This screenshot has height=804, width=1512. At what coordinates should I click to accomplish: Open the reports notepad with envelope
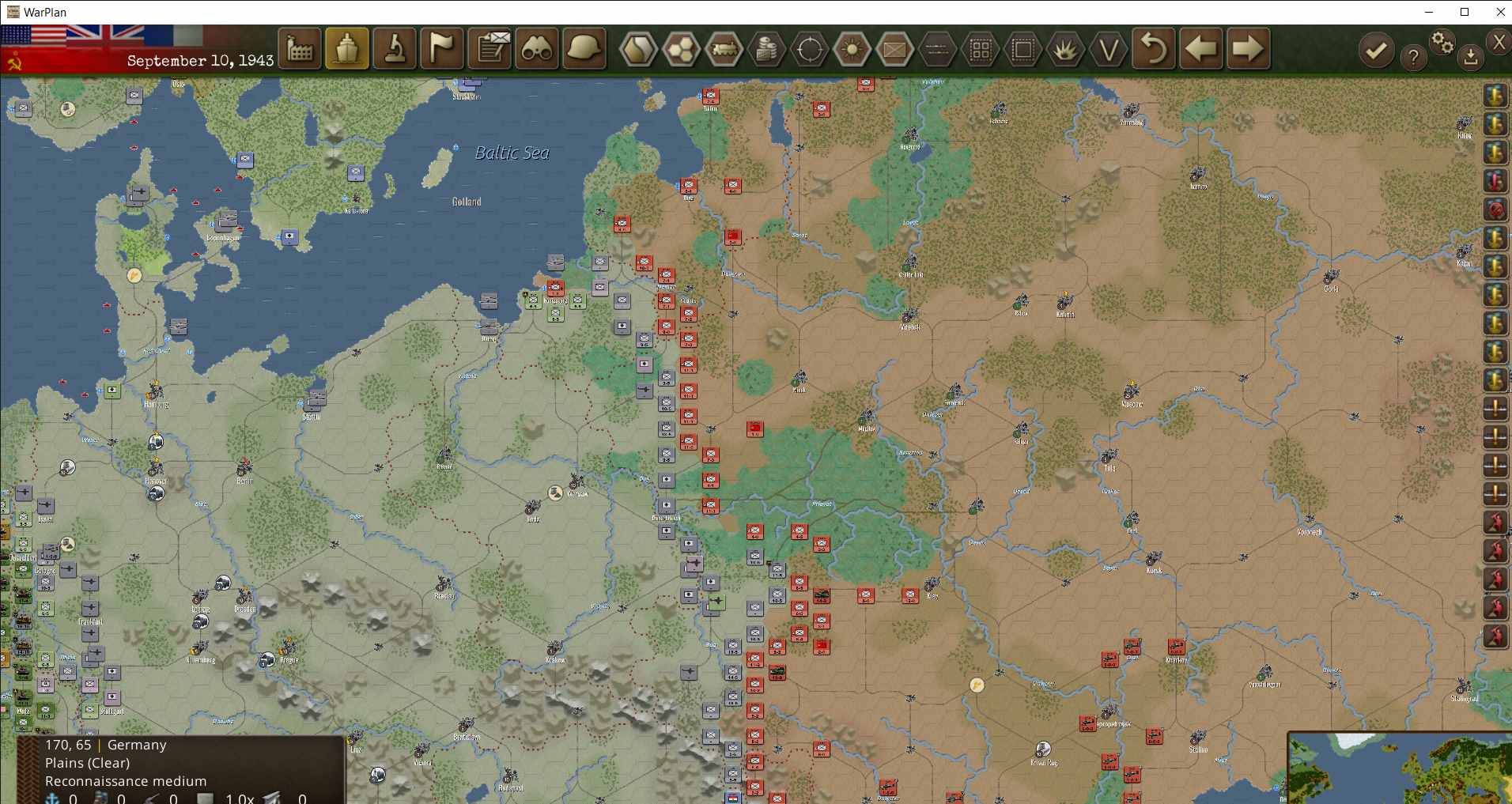coord(490,49)
